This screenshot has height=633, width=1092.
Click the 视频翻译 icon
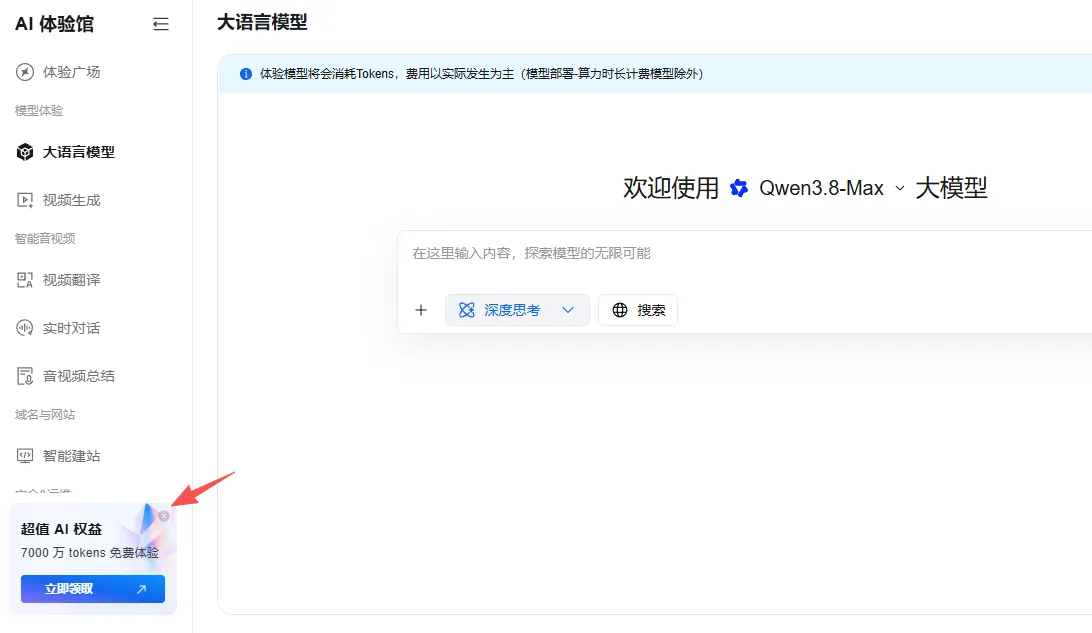[x=25, y=280]
